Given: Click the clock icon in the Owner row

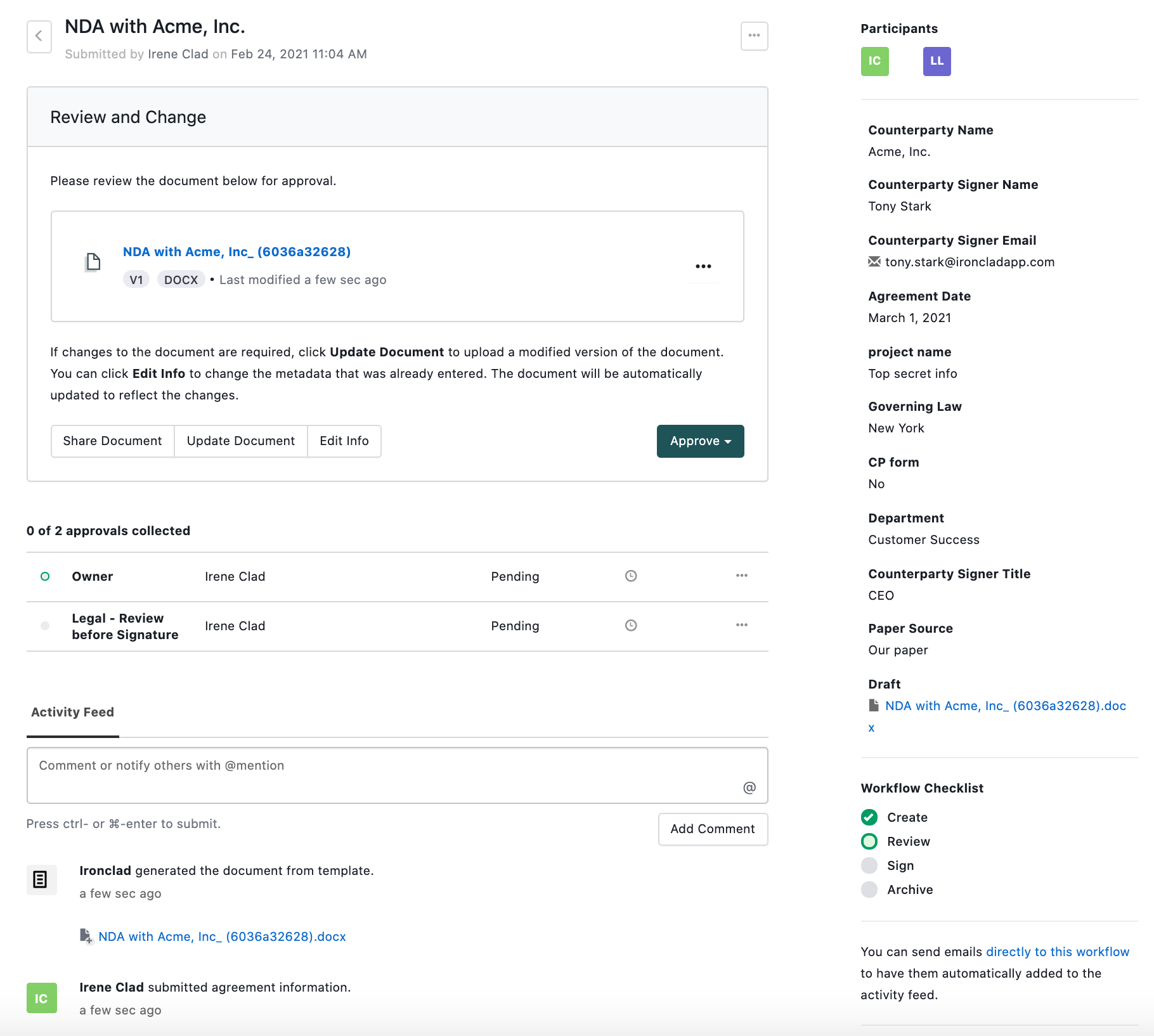Looking at the screenshot, I should click(x=630, y=576).
